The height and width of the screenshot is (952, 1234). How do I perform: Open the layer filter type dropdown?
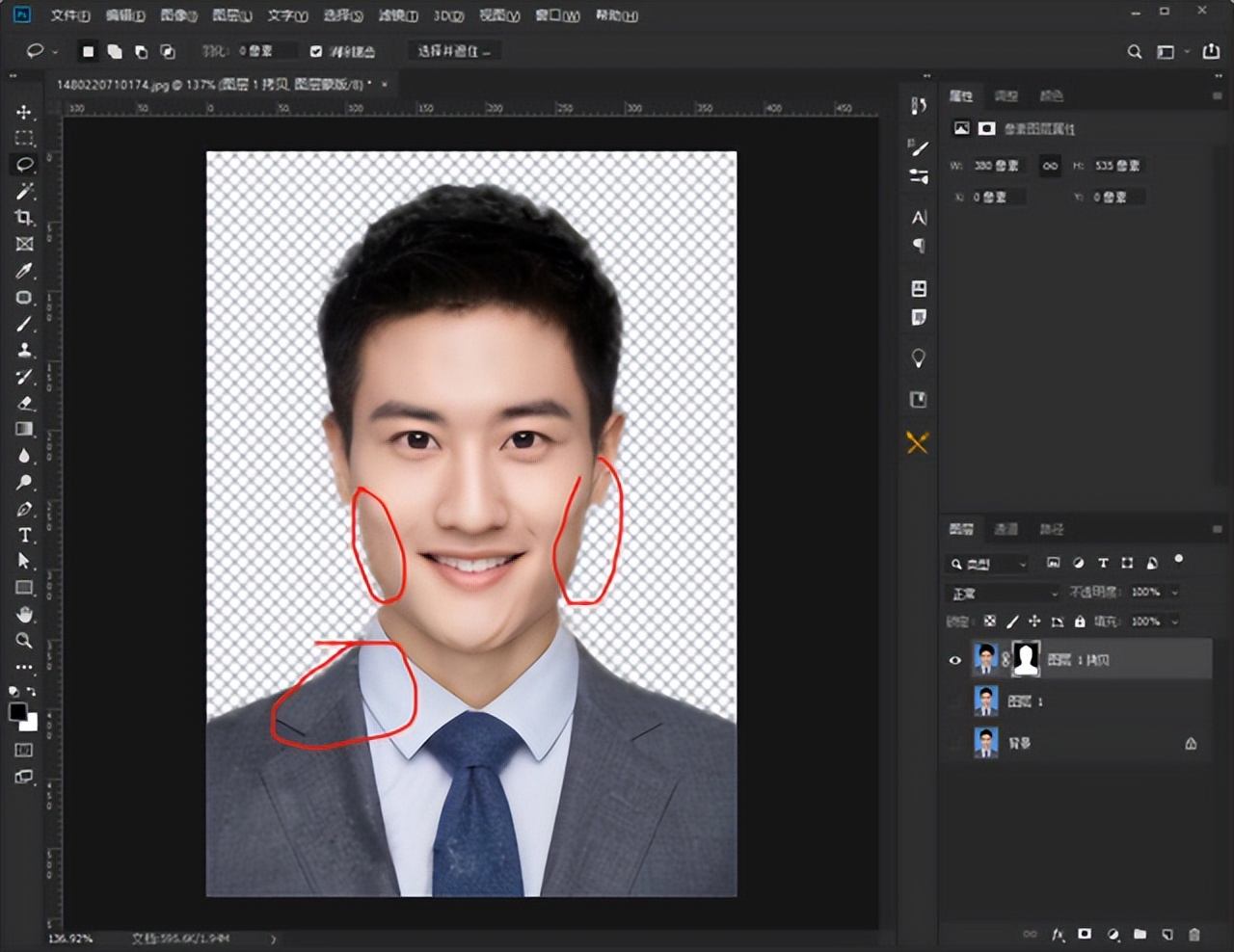(x=988, y=564)
